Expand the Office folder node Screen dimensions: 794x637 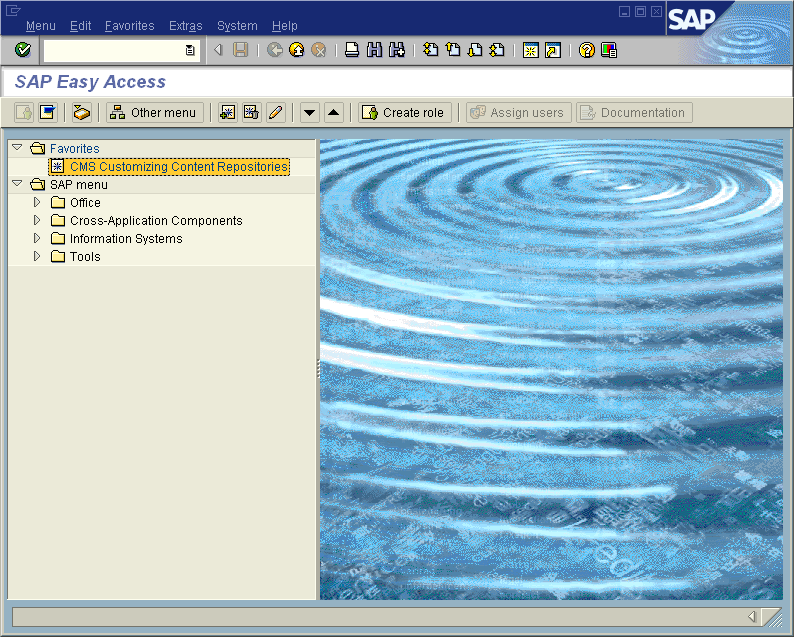[37, 203]
